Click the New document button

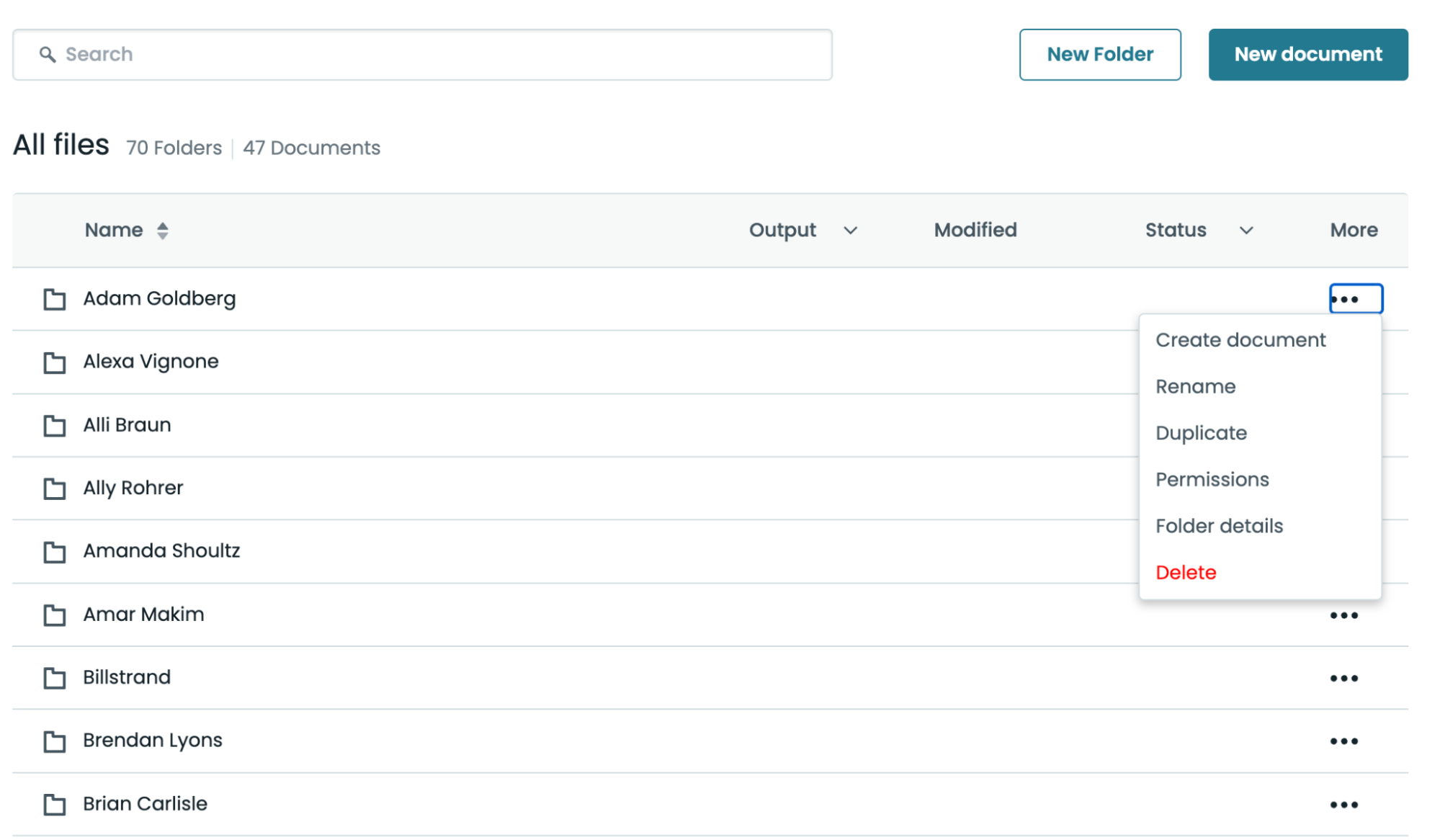pyautogui.click(x=1307, y=54)
